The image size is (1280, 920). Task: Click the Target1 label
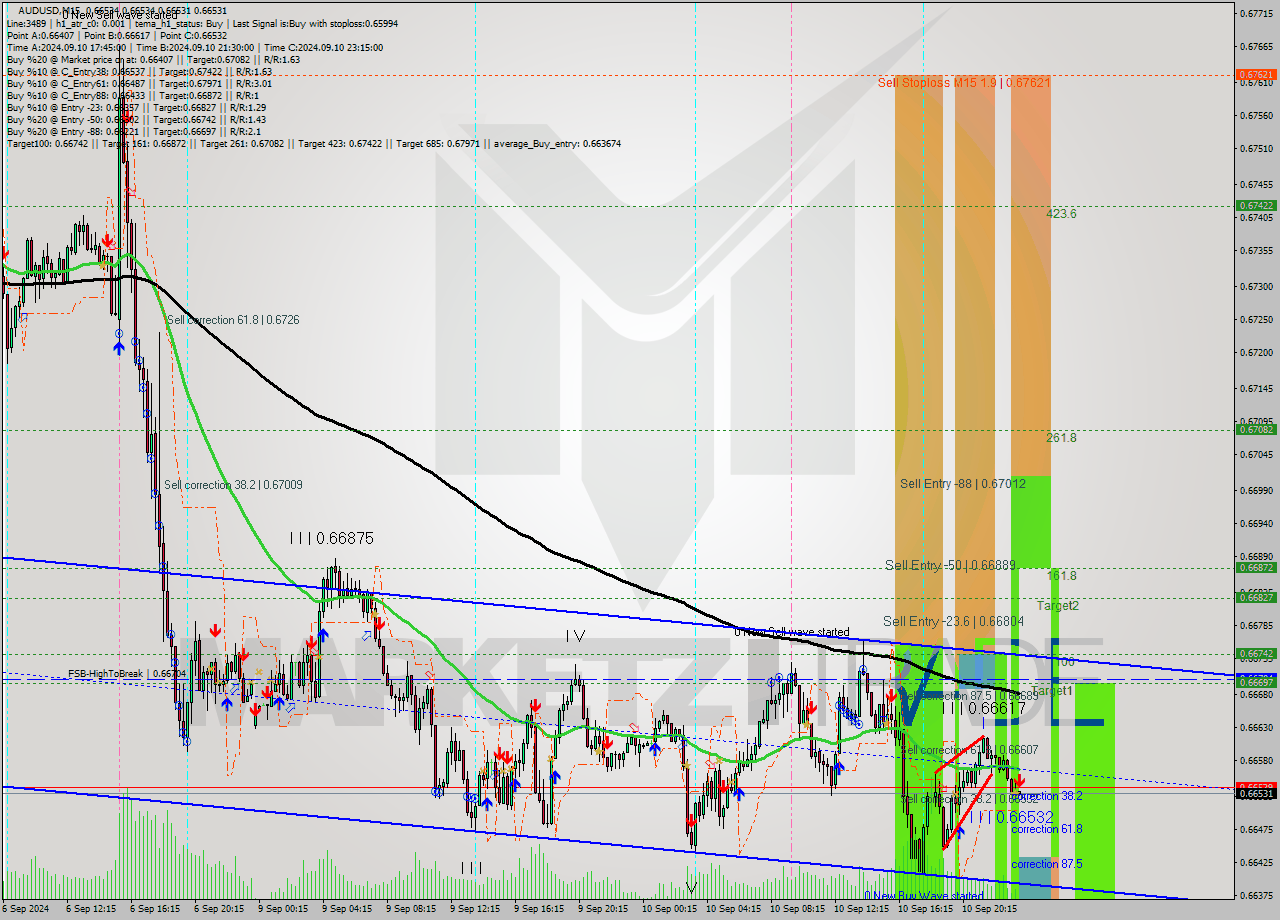(x=1052, y=691)
